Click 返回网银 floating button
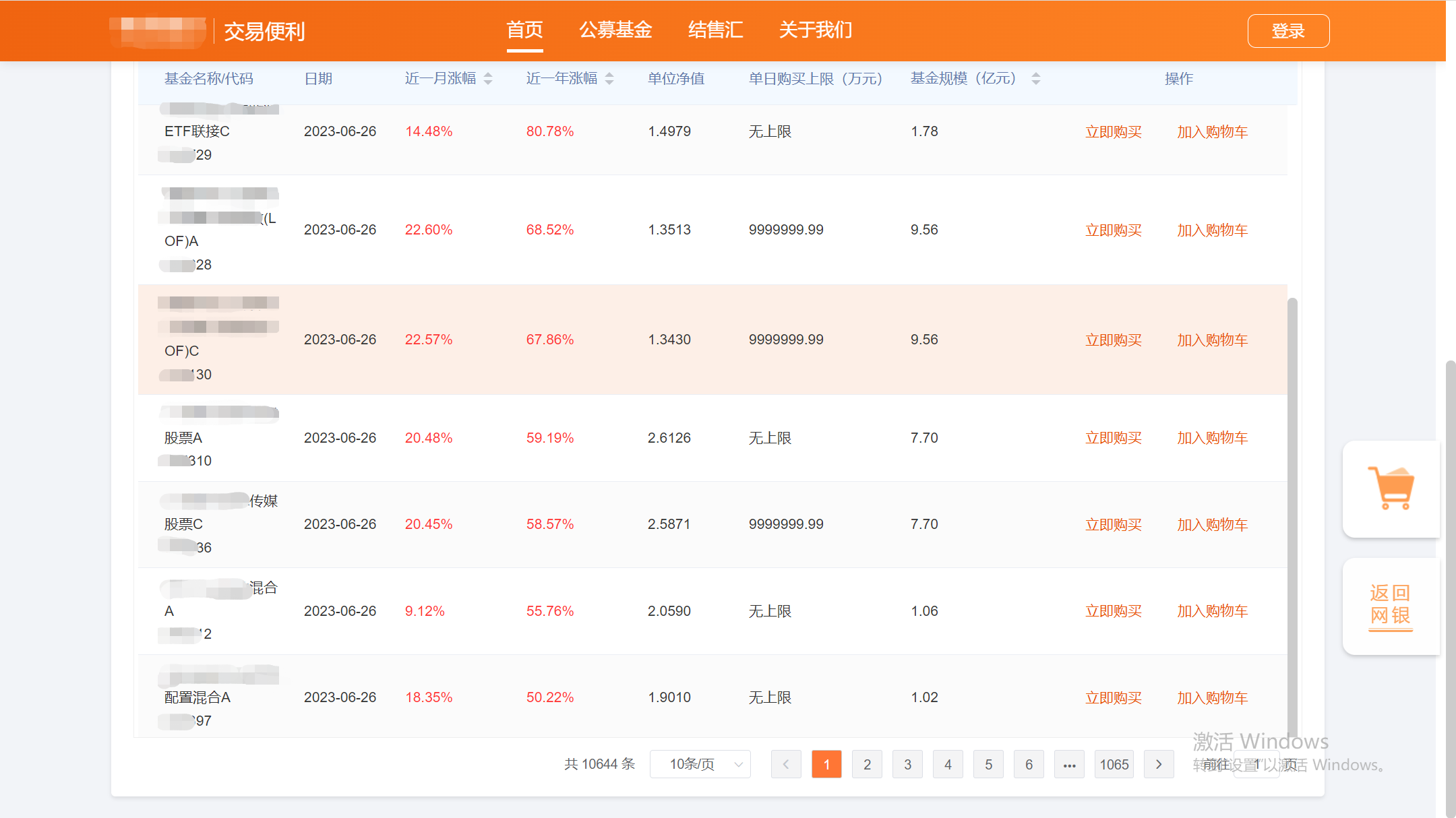The image size is (1456, 818). click(1391, 606)
